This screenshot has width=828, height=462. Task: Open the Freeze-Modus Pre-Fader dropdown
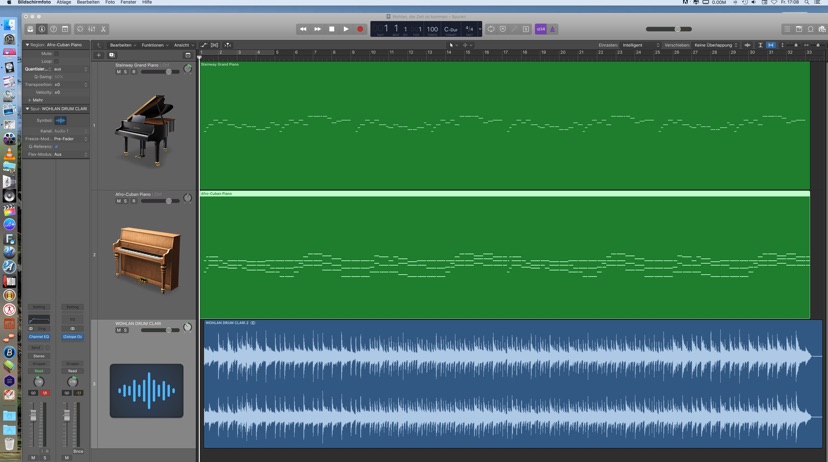click(71, 139)
